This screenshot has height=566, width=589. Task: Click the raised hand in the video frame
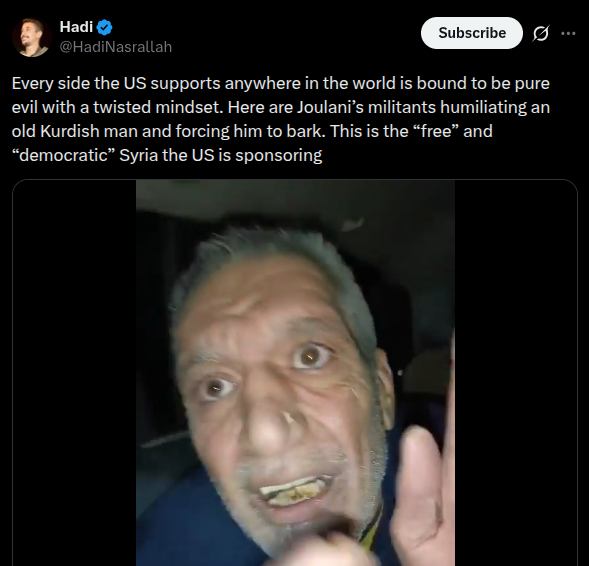pyautogui.click(x=423, y=488)
